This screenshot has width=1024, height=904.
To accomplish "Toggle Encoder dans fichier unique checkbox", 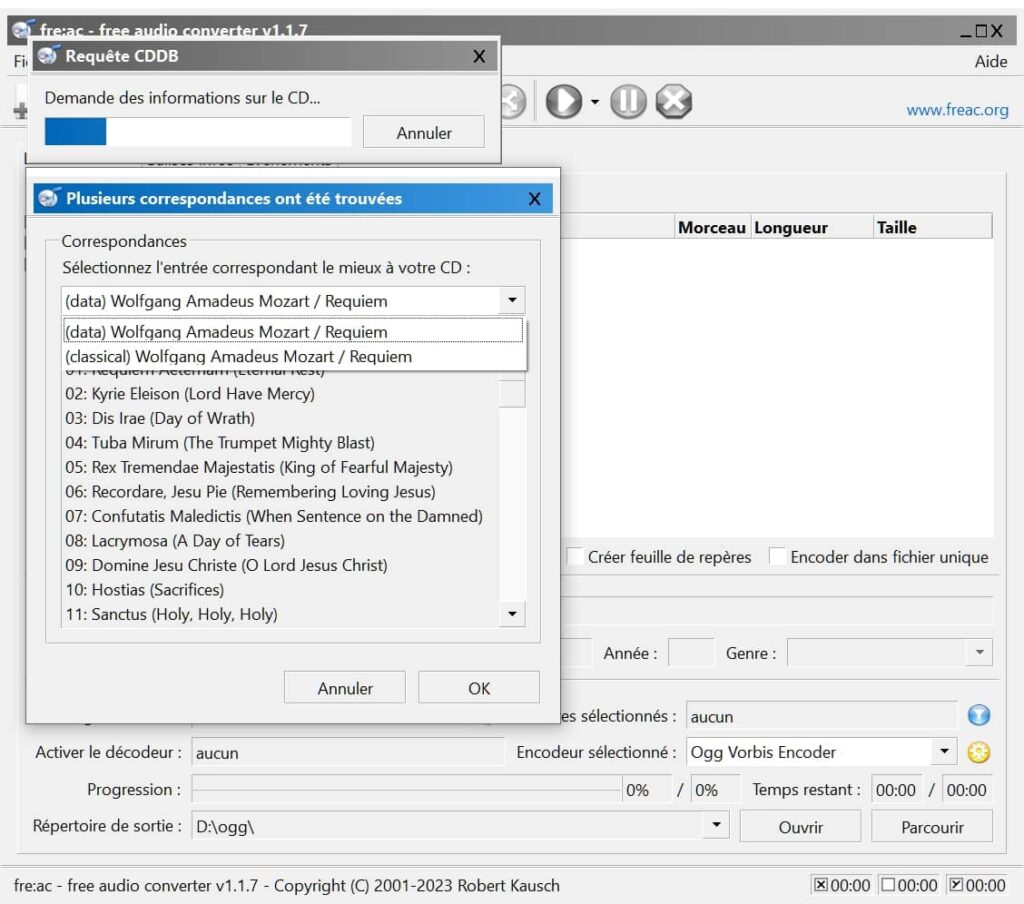I will pos(777,557).
